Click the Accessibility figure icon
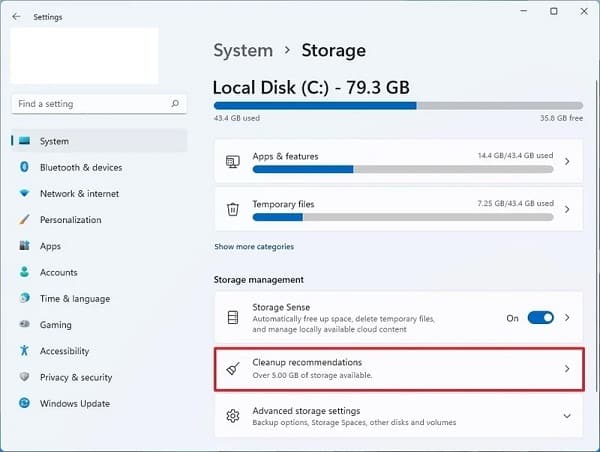 (24, 350)
